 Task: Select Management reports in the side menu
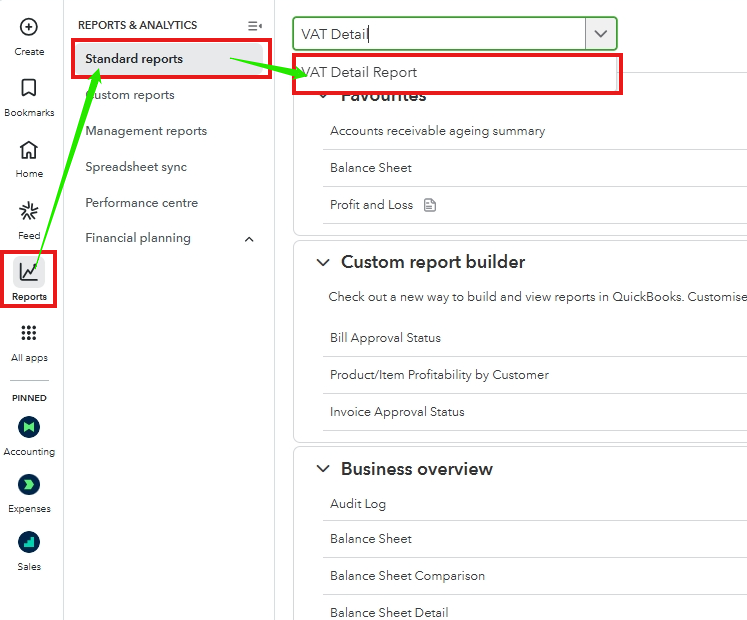[x=146, y=131]
